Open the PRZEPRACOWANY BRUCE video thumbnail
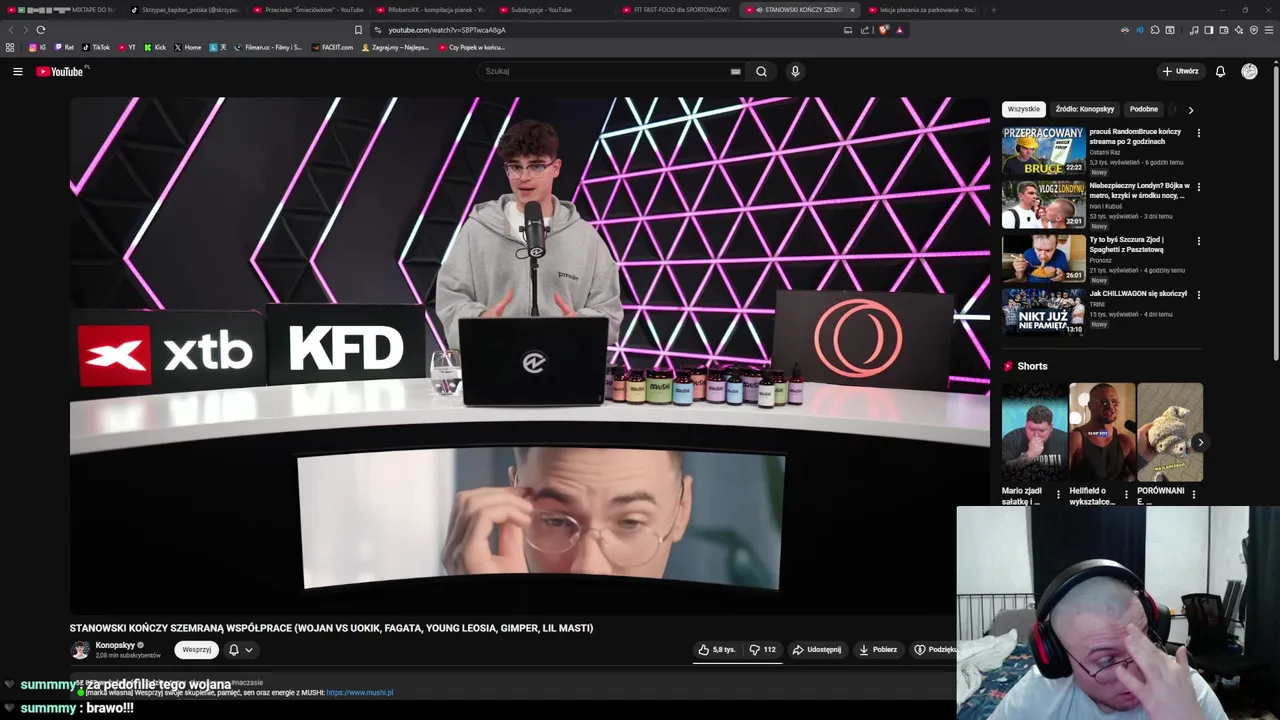 pyautogui.click(x=1043, y=151)
